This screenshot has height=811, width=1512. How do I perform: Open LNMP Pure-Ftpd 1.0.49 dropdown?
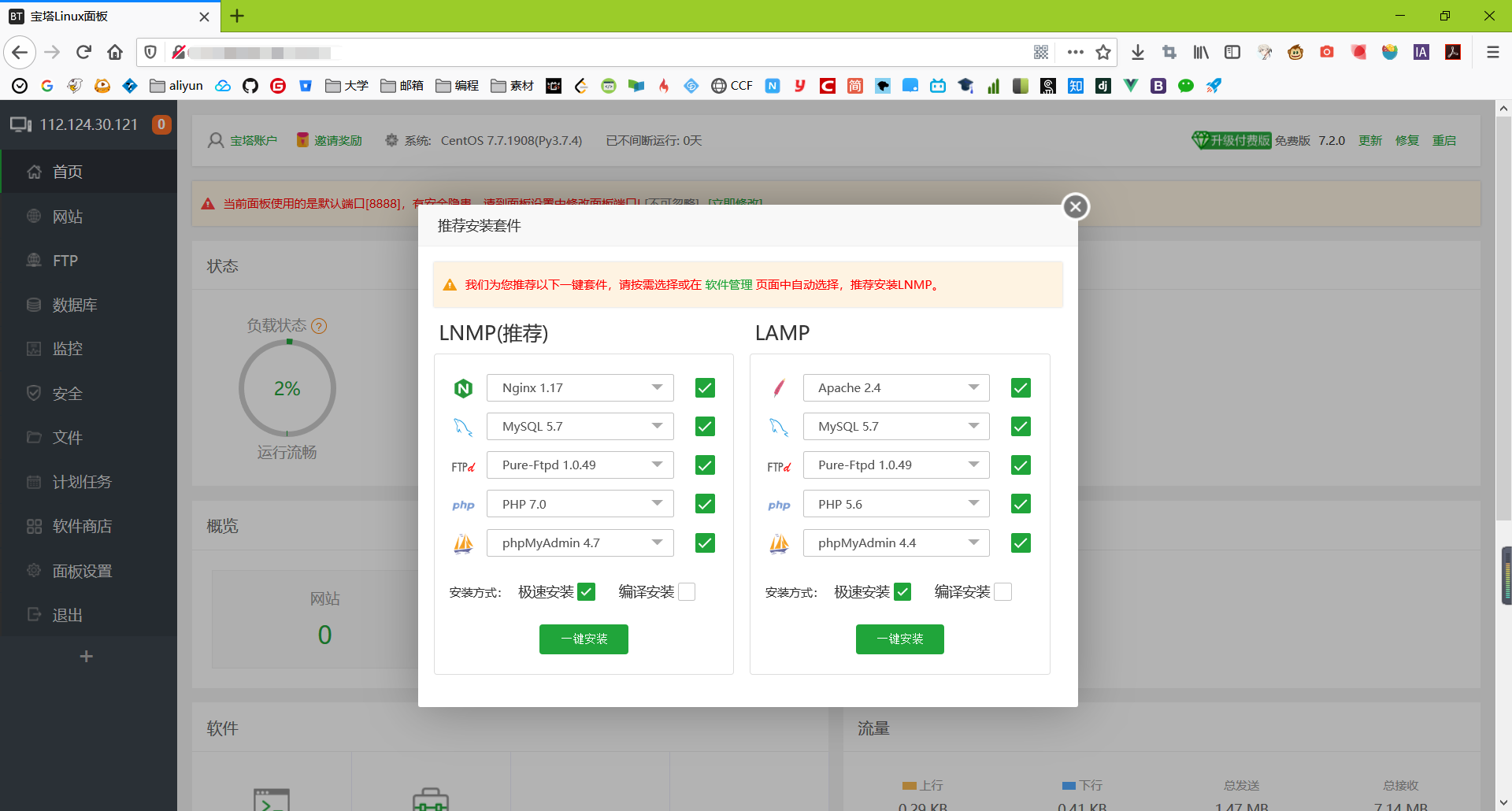[580, 465]
